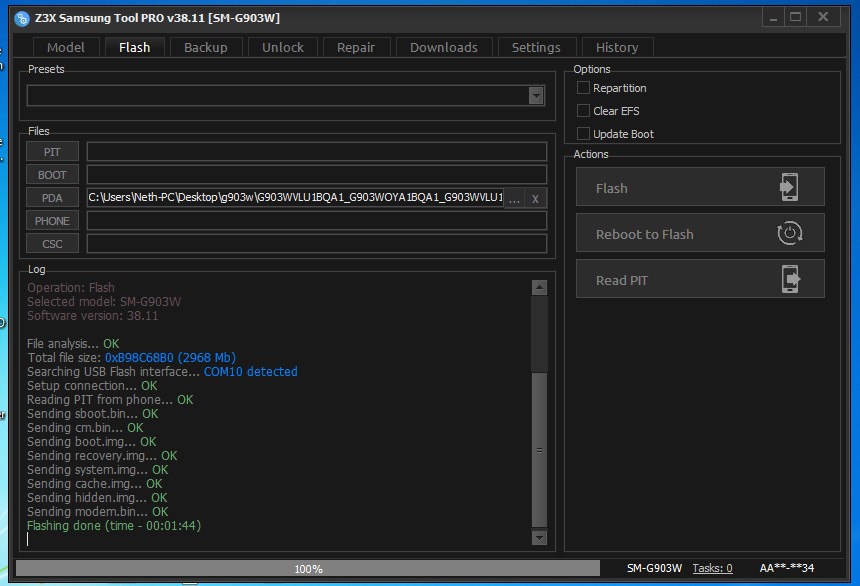Click the phone icon on Flash button
Viewport: 860px width, 586px height.
pos(789,187)
